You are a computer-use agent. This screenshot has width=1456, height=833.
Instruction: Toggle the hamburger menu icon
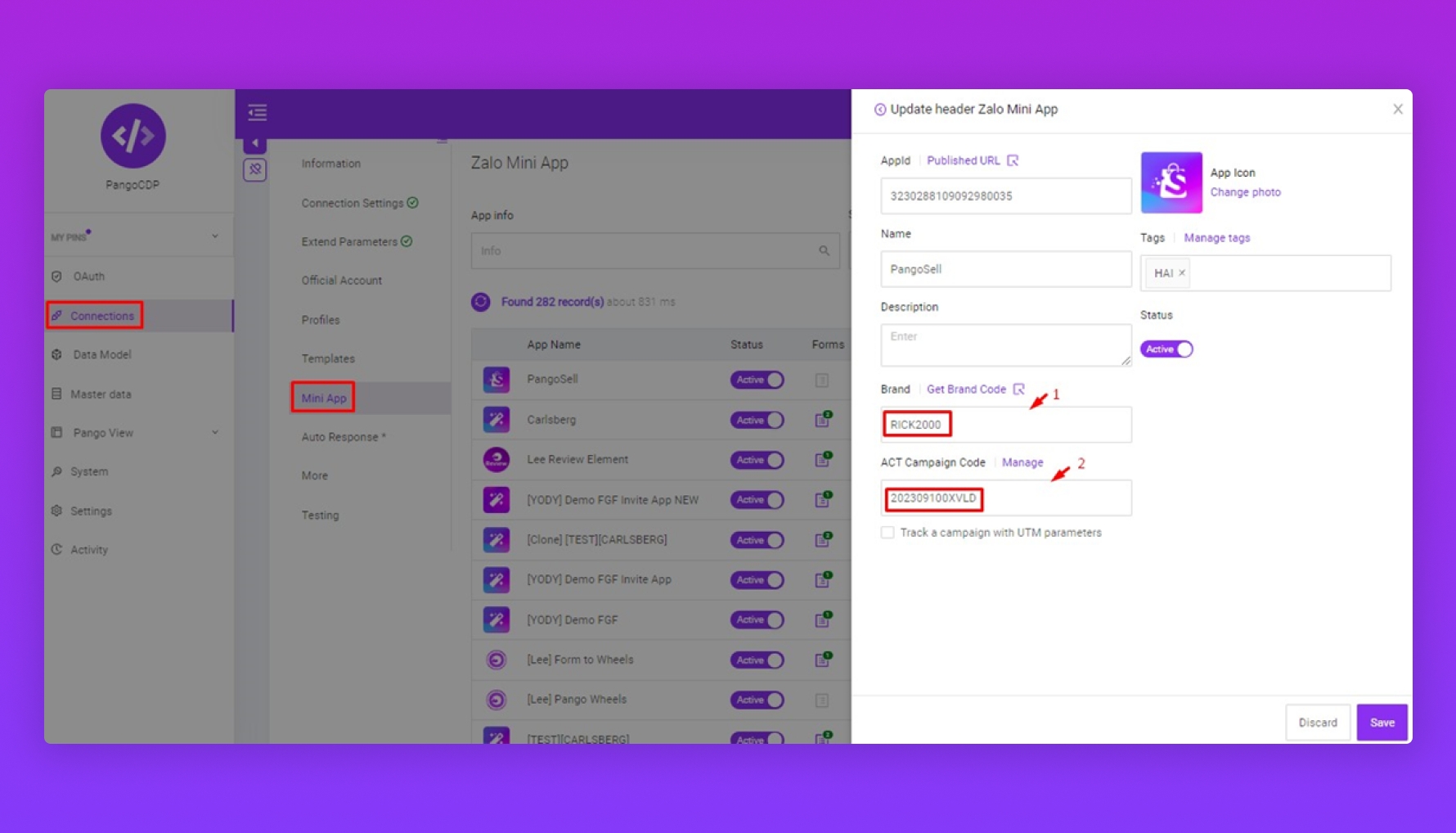pyautogui.click(x=258, y=112)
